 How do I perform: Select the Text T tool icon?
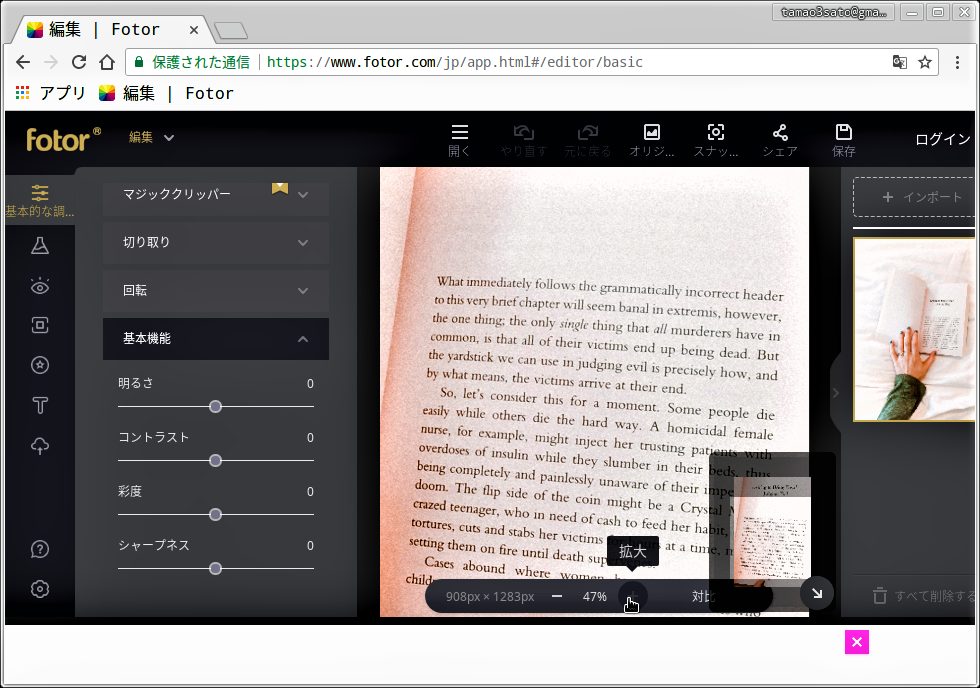coord(40,406)
